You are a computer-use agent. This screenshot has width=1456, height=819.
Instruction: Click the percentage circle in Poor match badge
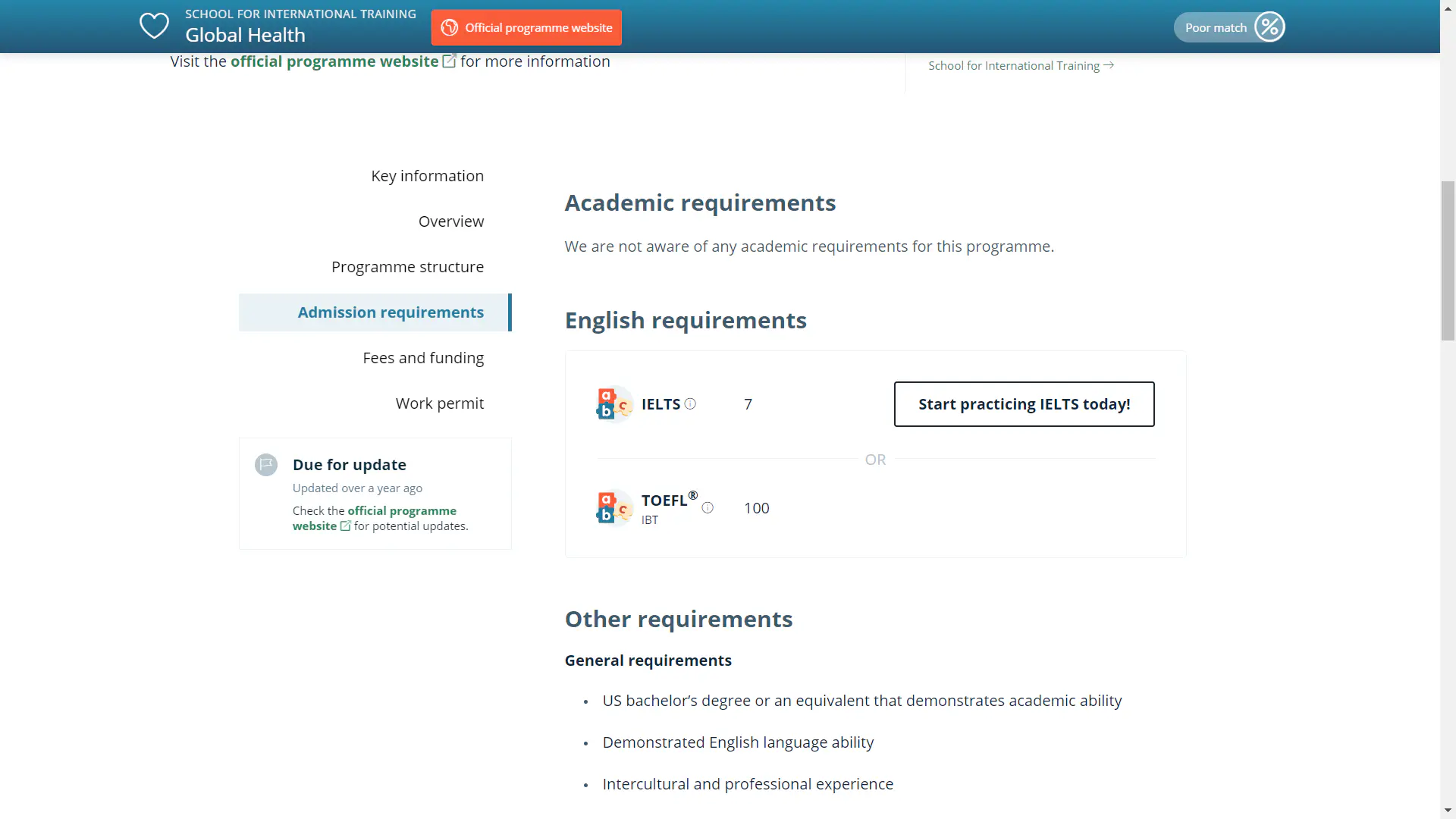[1269, 27]
